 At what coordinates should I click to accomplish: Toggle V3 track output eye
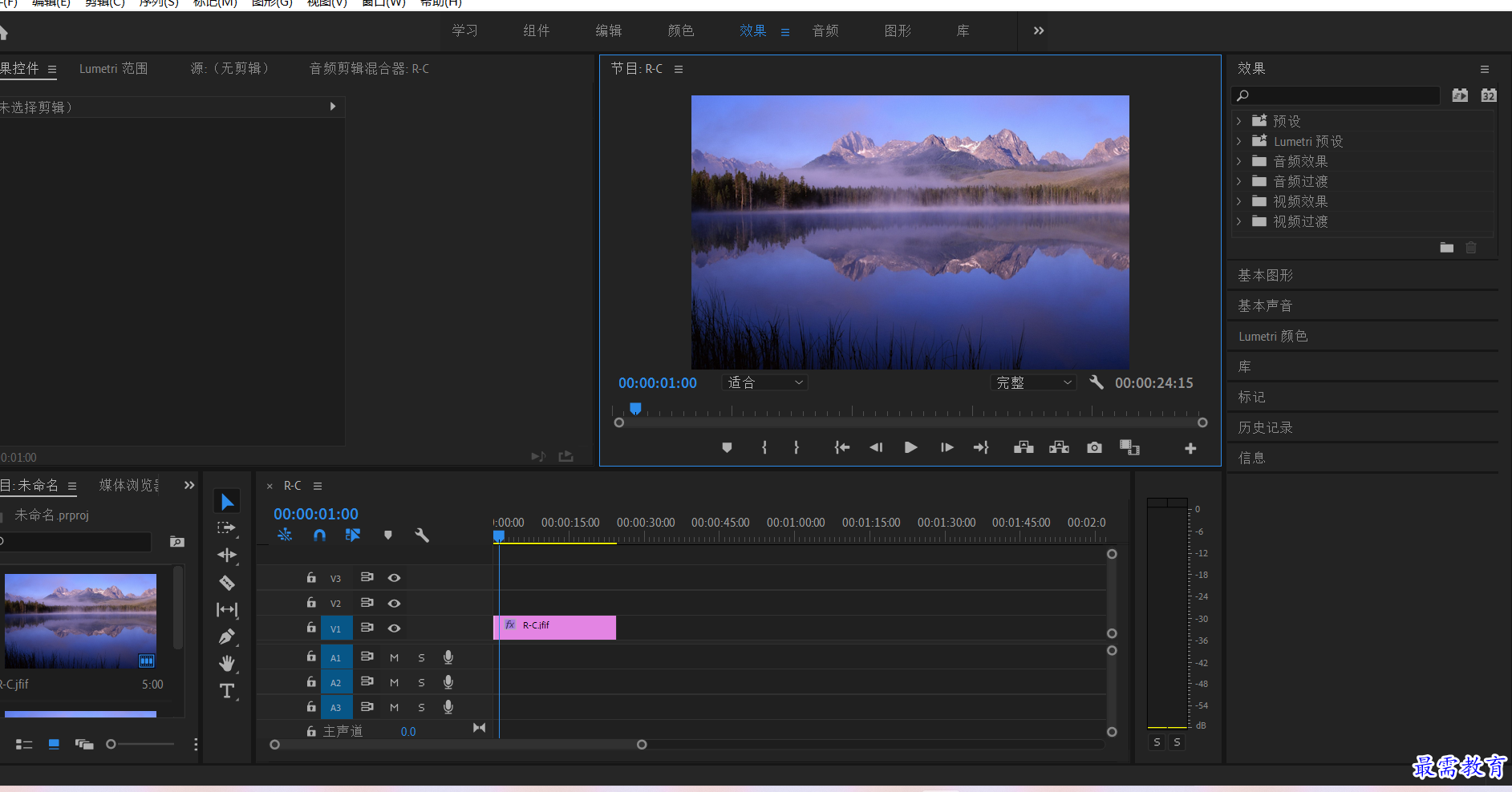(394, 578)
